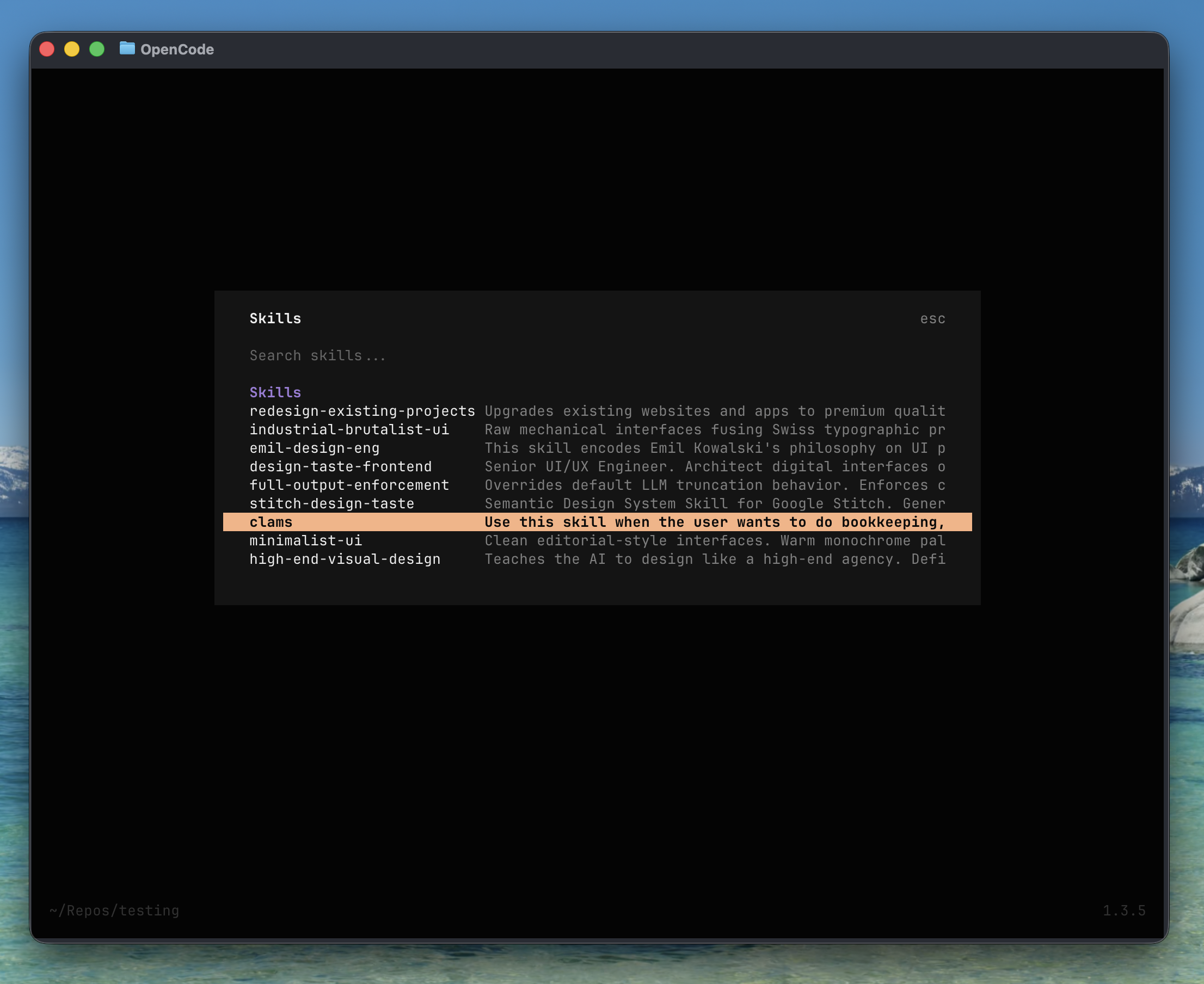Click the red close button on the window
Viewport: 1204px width, 984px height.
tap(47, 49)
